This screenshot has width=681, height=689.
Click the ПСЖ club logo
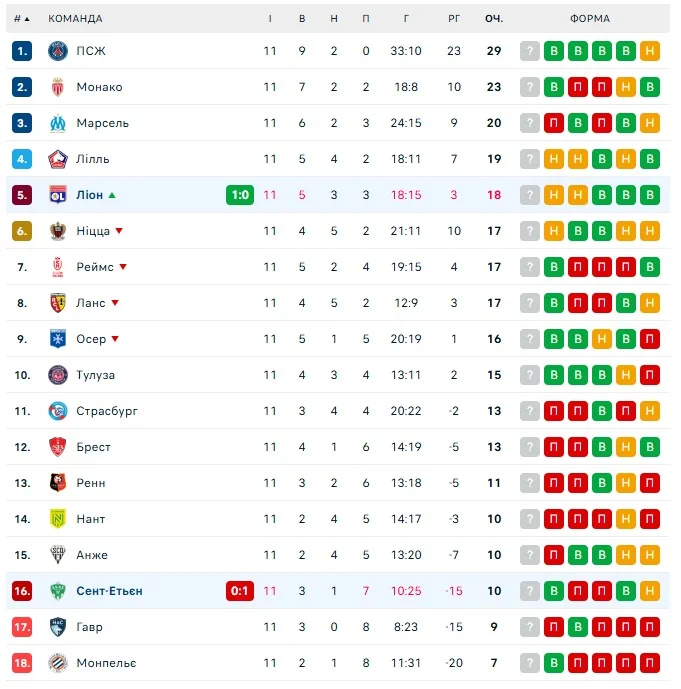tap(57, 51)
